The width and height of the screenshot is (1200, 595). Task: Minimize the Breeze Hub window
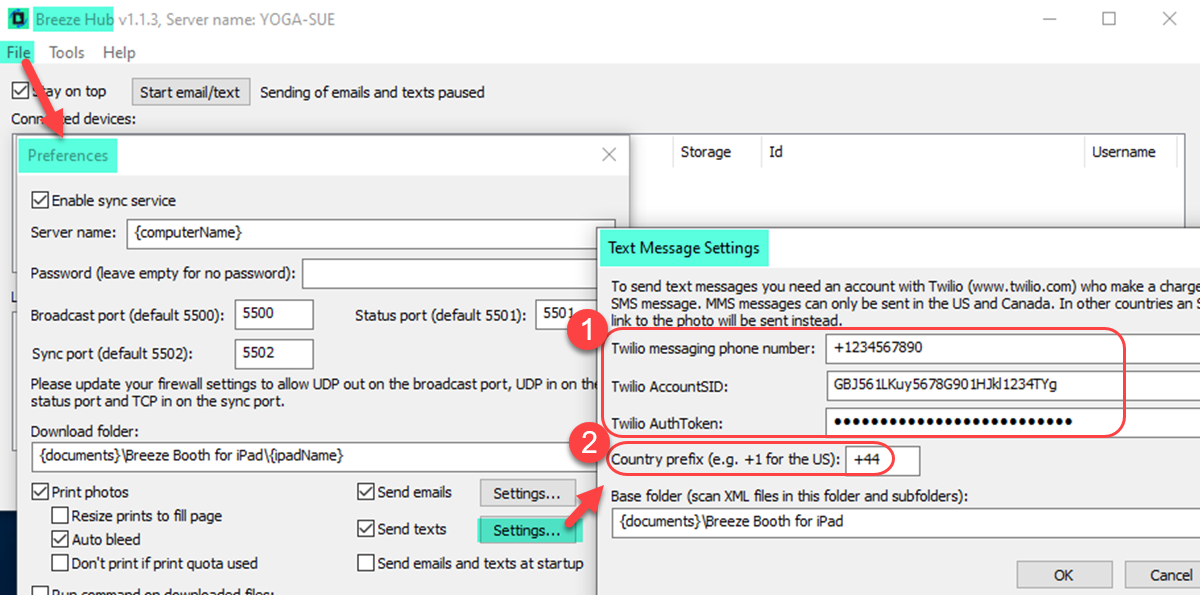[1049, 19]
